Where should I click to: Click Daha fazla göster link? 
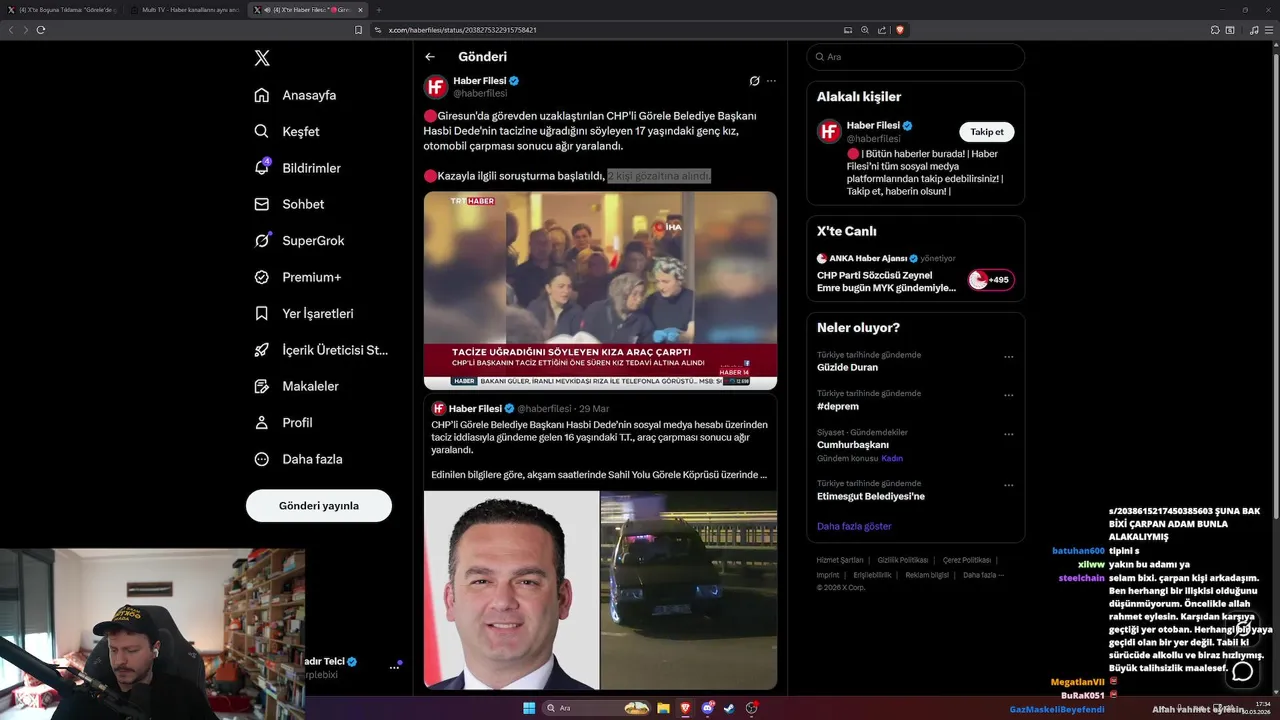click(x=854, y=526)
